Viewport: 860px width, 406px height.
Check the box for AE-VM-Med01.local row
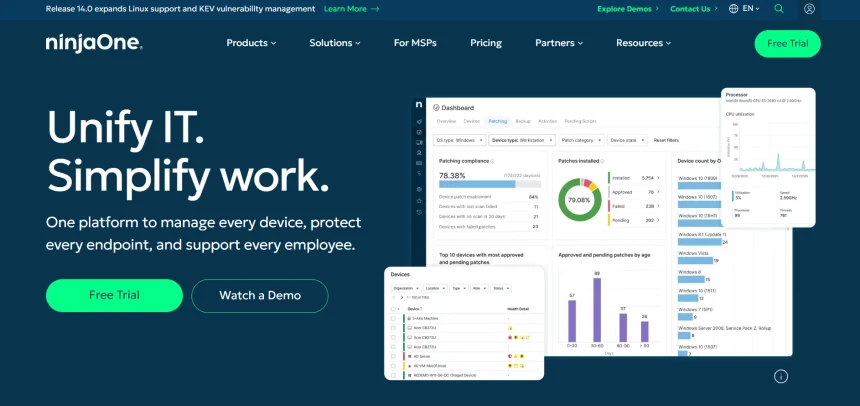click(x=393, y=365)
